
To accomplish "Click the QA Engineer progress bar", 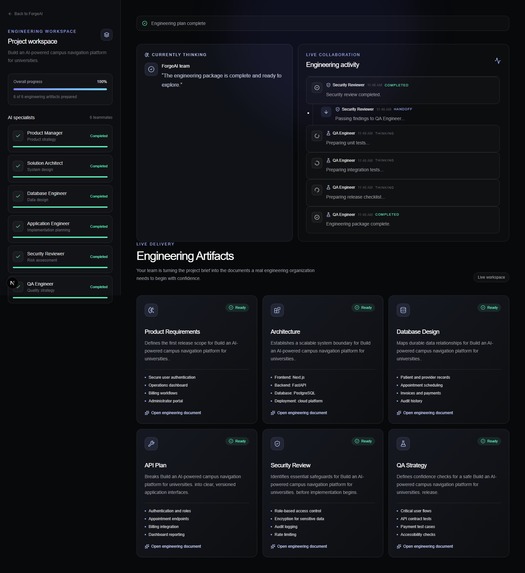I will click(x=60, y=298).
